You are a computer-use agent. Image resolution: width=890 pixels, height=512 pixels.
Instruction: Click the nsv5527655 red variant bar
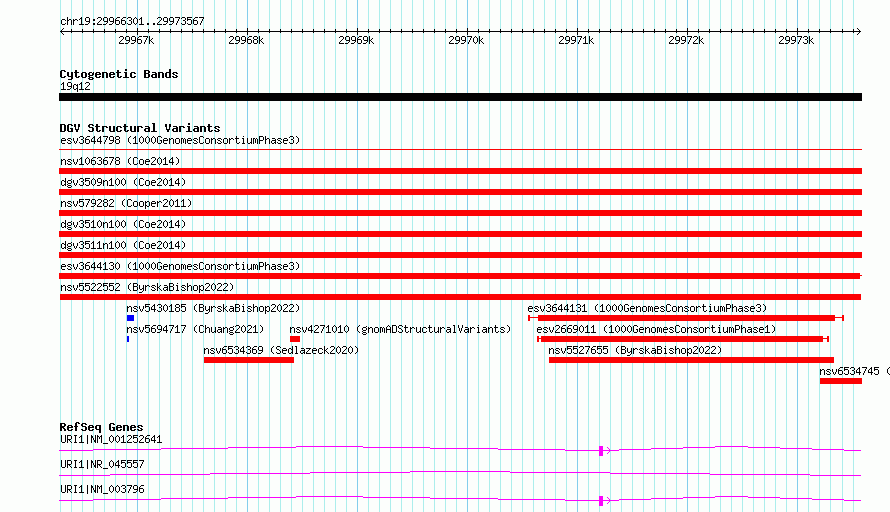[691, 360]
